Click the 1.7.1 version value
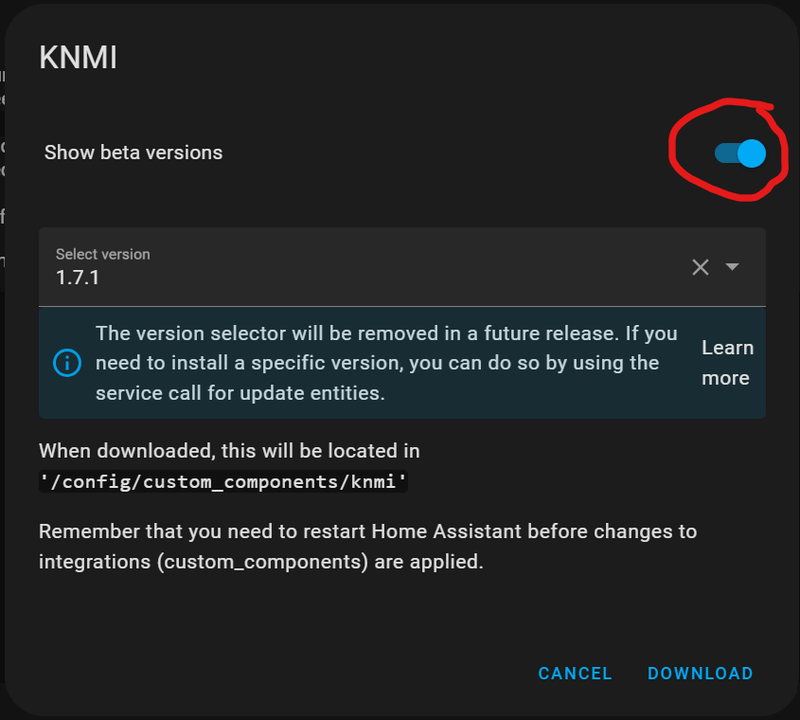800x720 pixels. pos(77,278)
